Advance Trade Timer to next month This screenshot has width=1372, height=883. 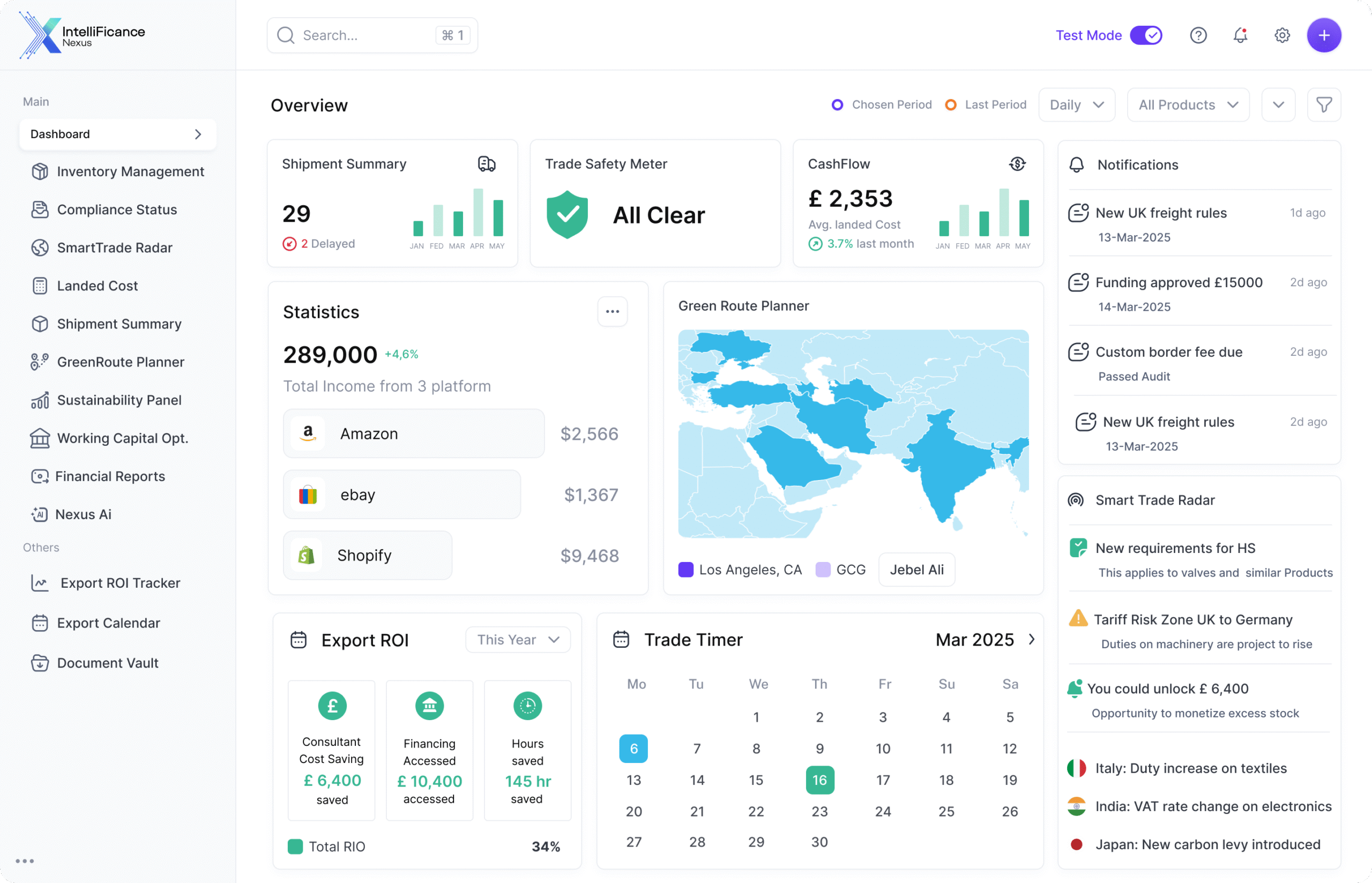point(1032,639)
